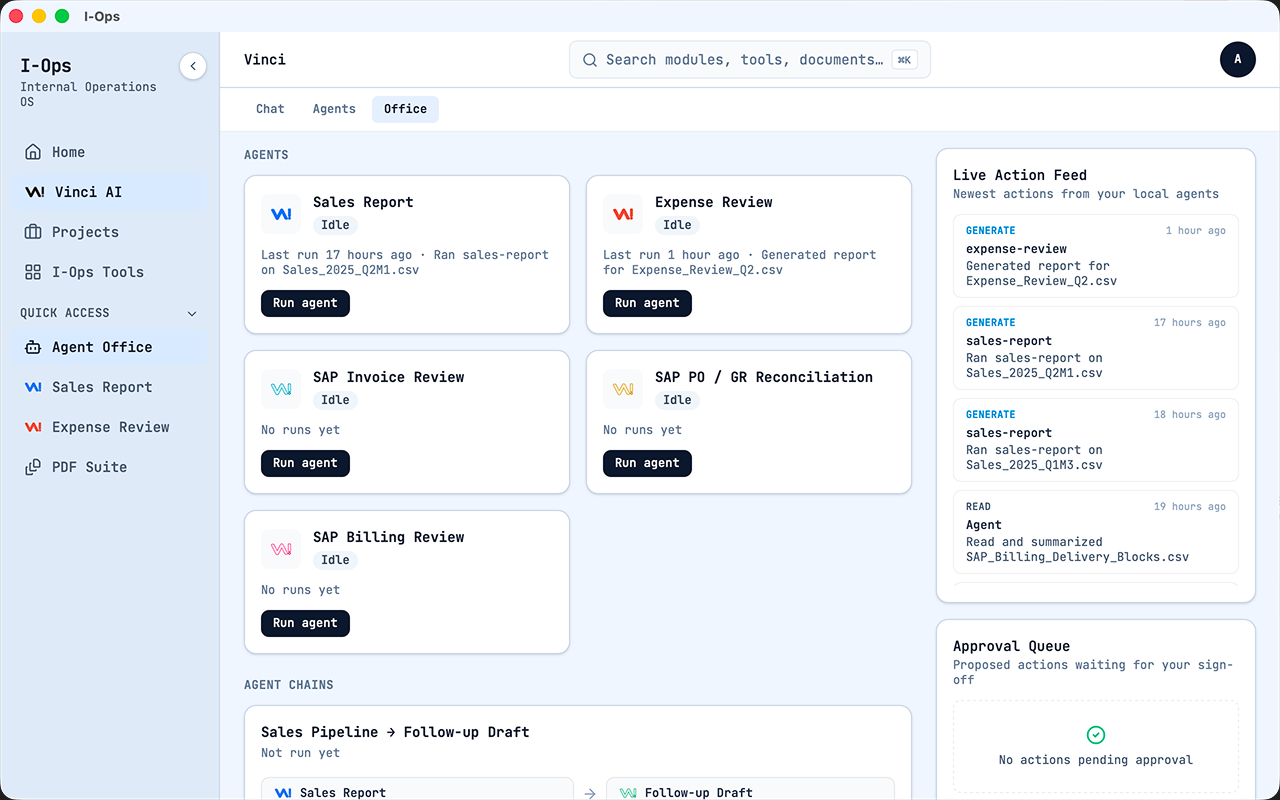Click the Idle status badge on Sales Report

point(335,225)
